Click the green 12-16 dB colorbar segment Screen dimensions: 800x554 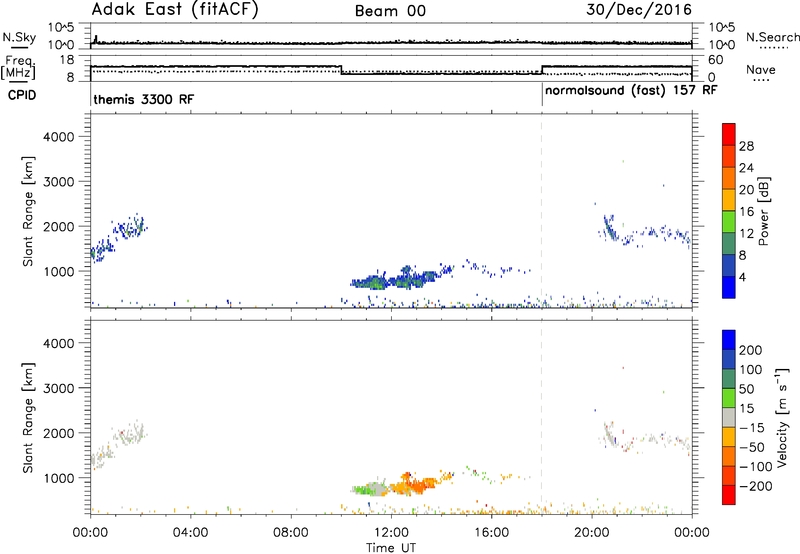[x=729, y=222]
